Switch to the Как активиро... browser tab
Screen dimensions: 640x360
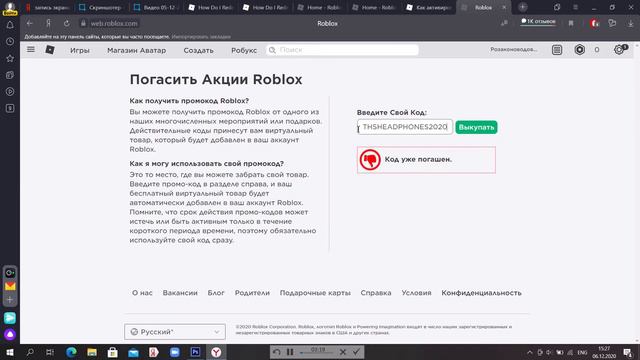[429, 7]
